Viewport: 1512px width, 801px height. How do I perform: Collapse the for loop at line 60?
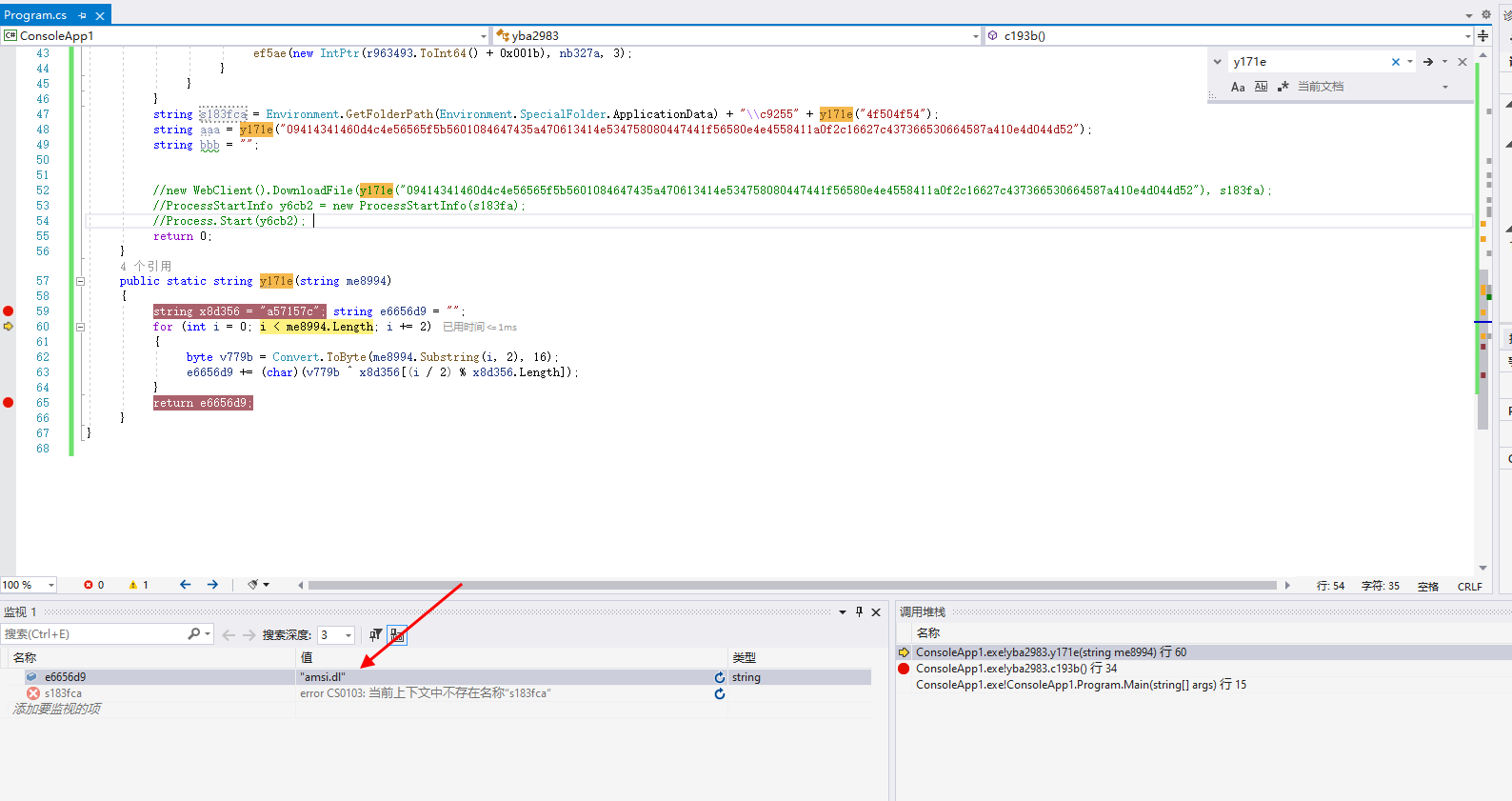tap(80, 327)
